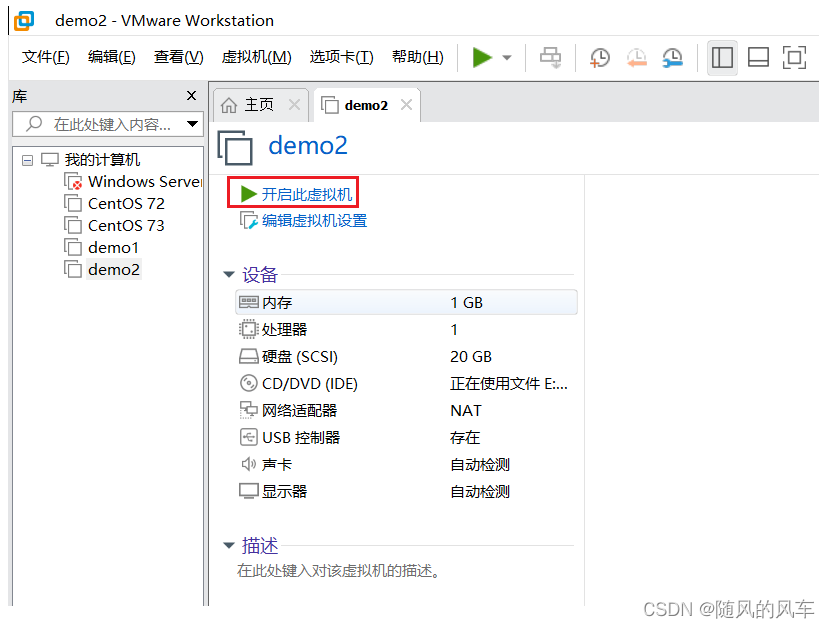Collapse the 我的计算机 tree node
This screenshot has height=628, width=830.
pyautogui.click(x=27, y=160)
